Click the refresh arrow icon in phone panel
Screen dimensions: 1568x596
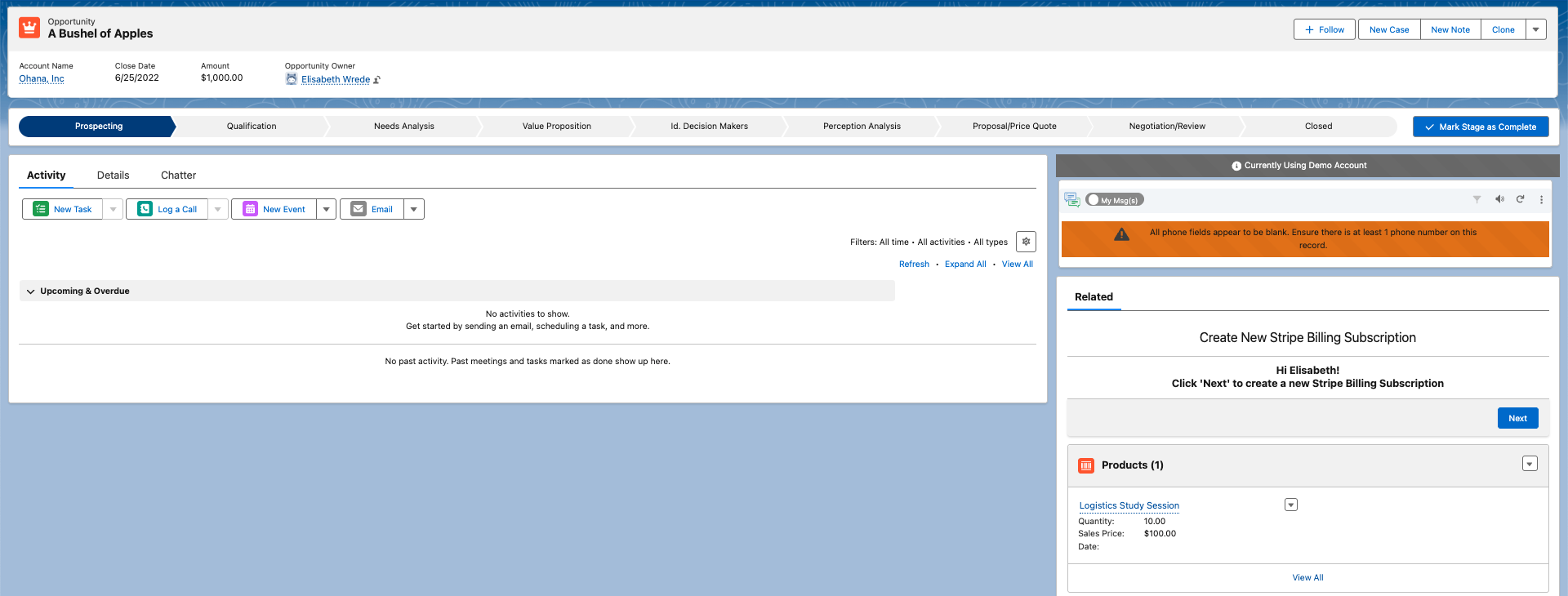tap(1521, 199)
